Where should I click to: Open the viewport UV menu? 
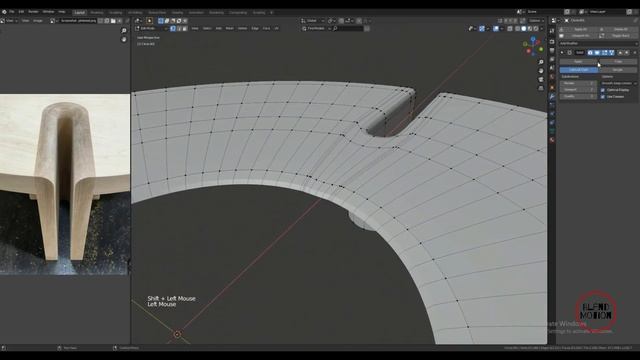click(x=276, y=29)
